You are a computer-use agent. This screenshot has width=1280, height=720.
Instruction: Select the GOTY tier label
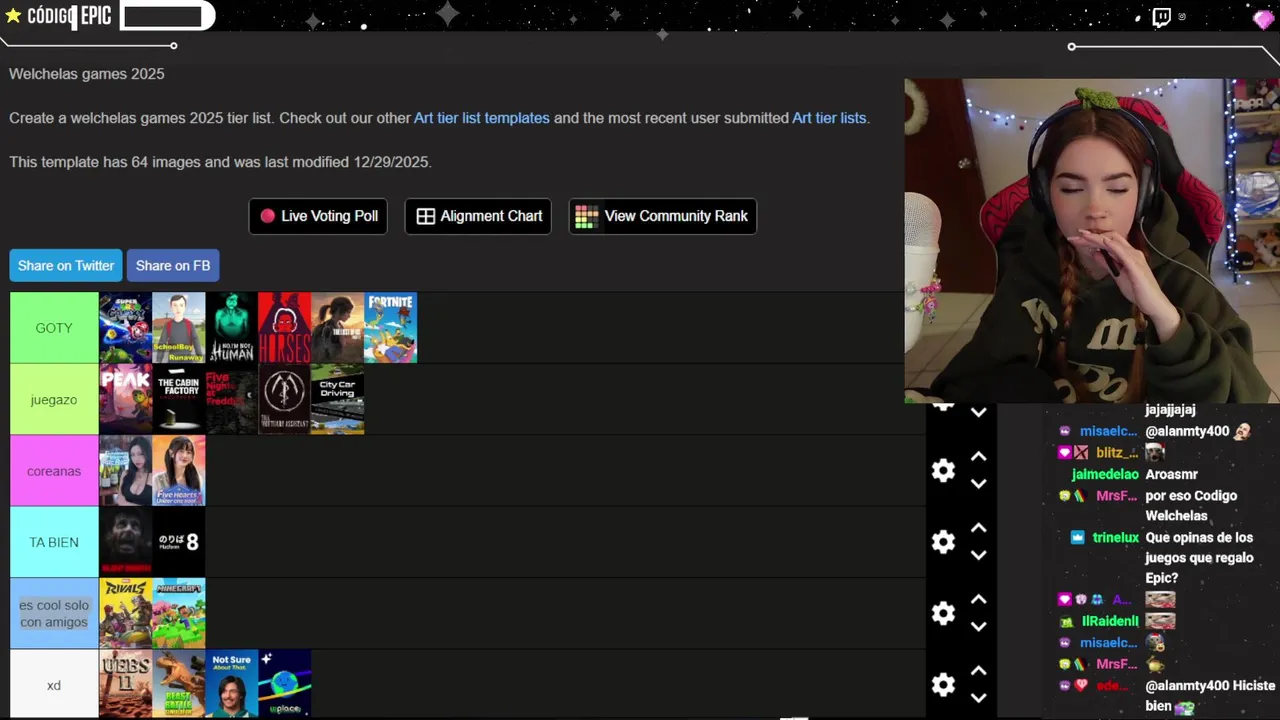pyautogui.click(x=54, y=328)
